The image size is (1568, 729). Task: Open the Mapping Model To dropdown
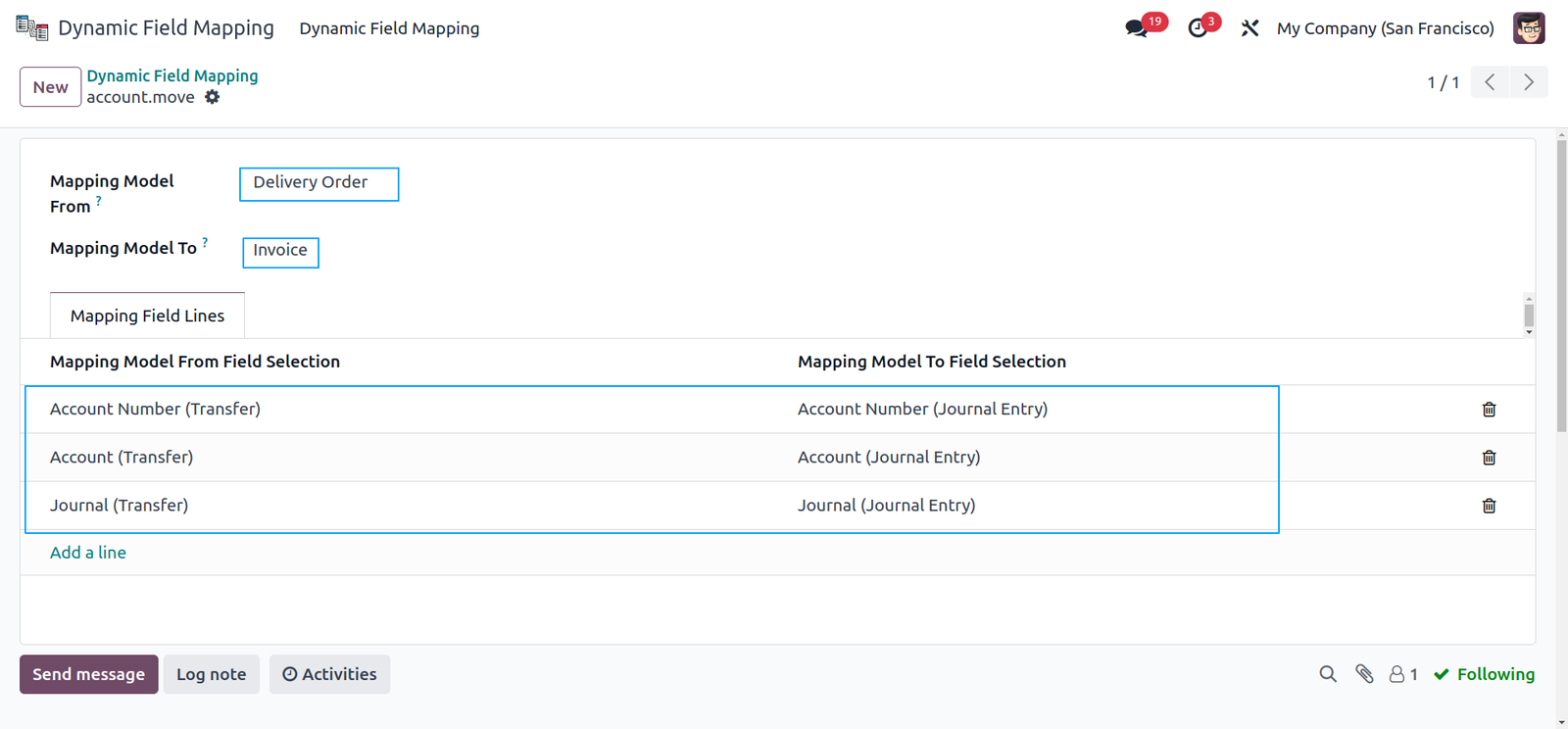pos(280,252)
